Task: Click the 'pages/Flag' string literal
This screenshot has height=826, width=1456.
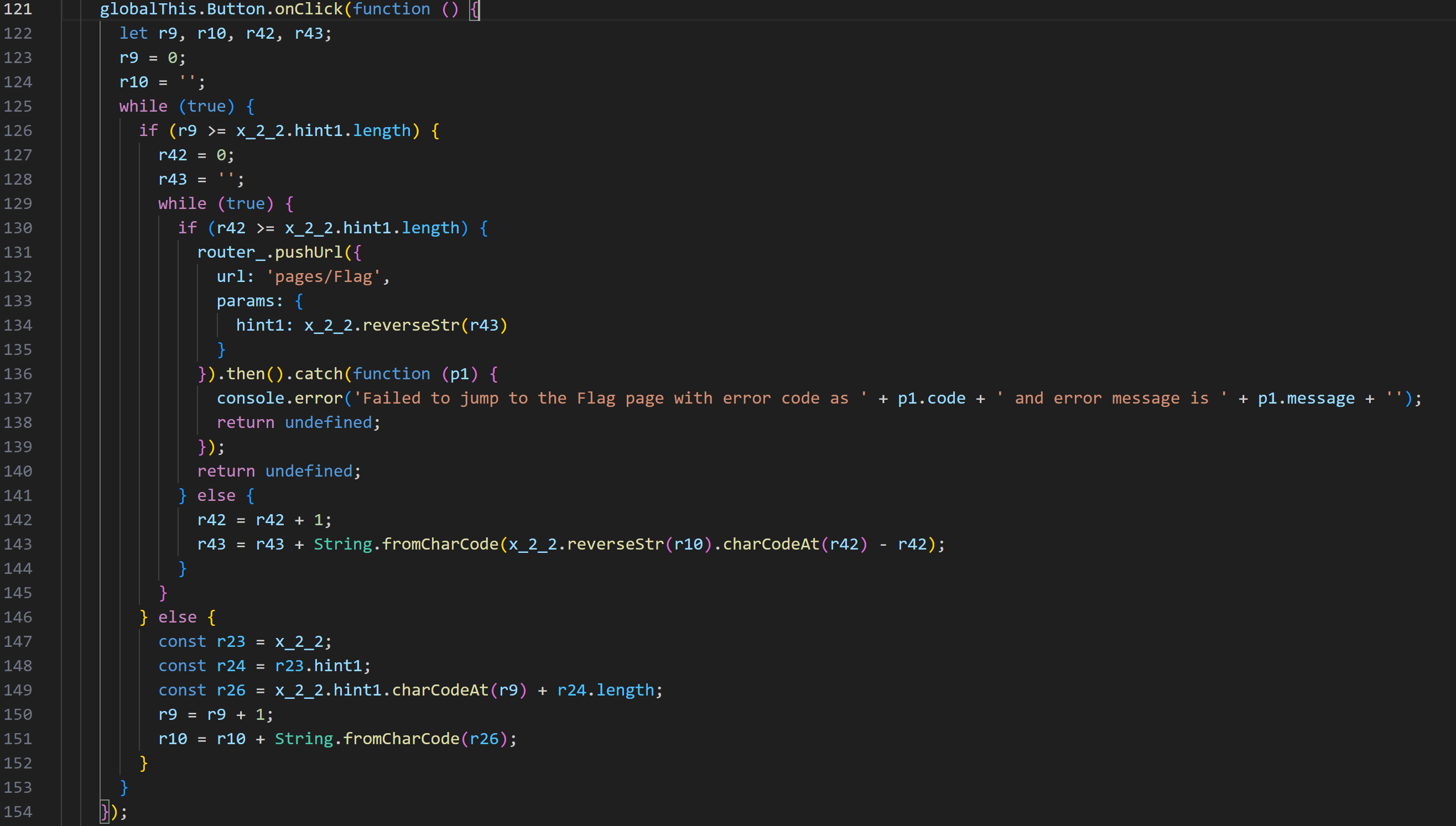Action: [324, 277]
